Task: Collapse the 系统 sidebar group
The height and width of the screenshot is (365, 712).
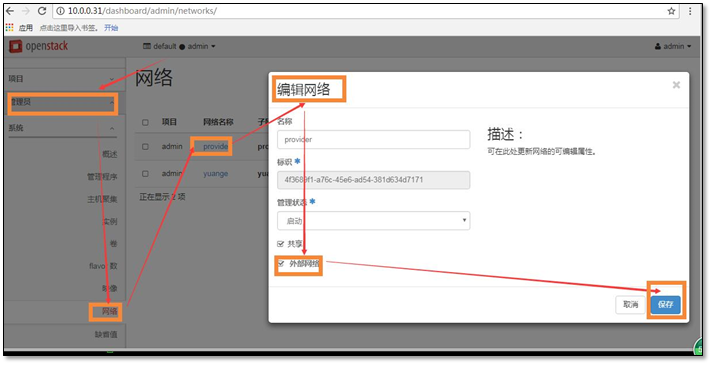Action: 62,128
